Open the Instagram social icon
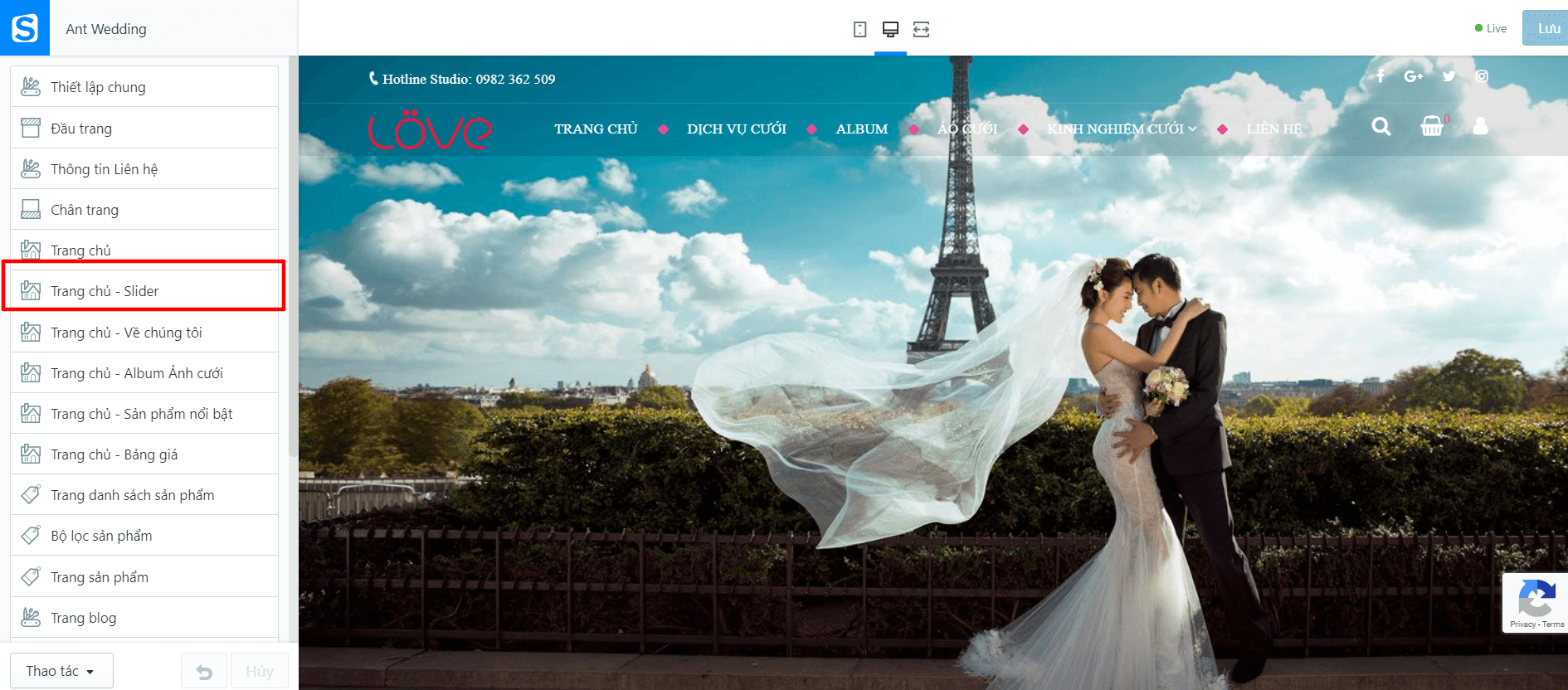The width and height of the screenshot is (1568, 690). pos(1482,76)
